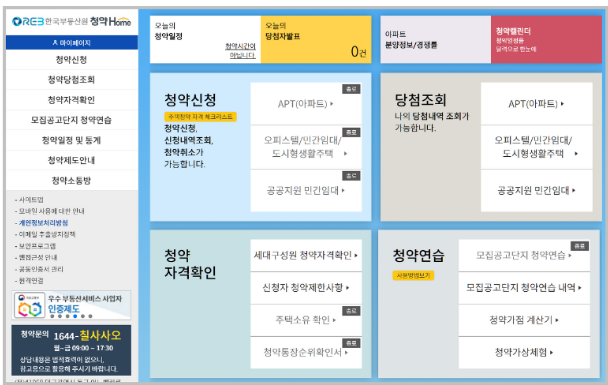This screenshot has width=608, height=385.
Task: Select the active blue carousel dot under the banner
Action: (x=75, y=316)
